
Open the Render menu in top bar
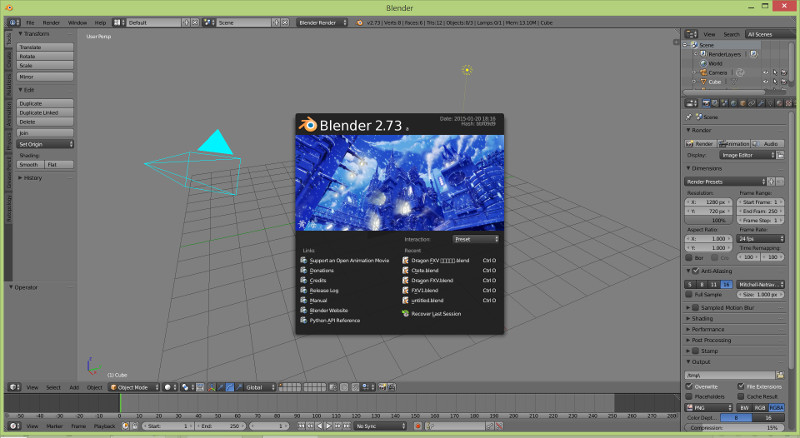coord(51,22)
